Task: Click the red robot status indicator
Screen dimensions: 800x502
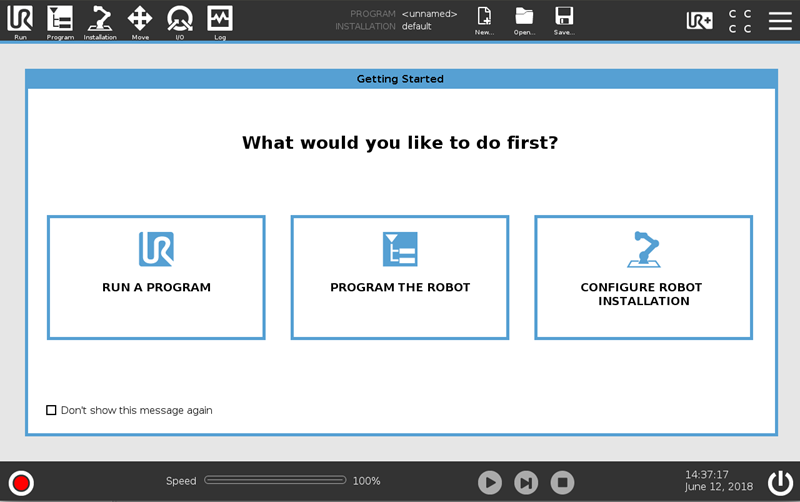Action: point(21,483)
